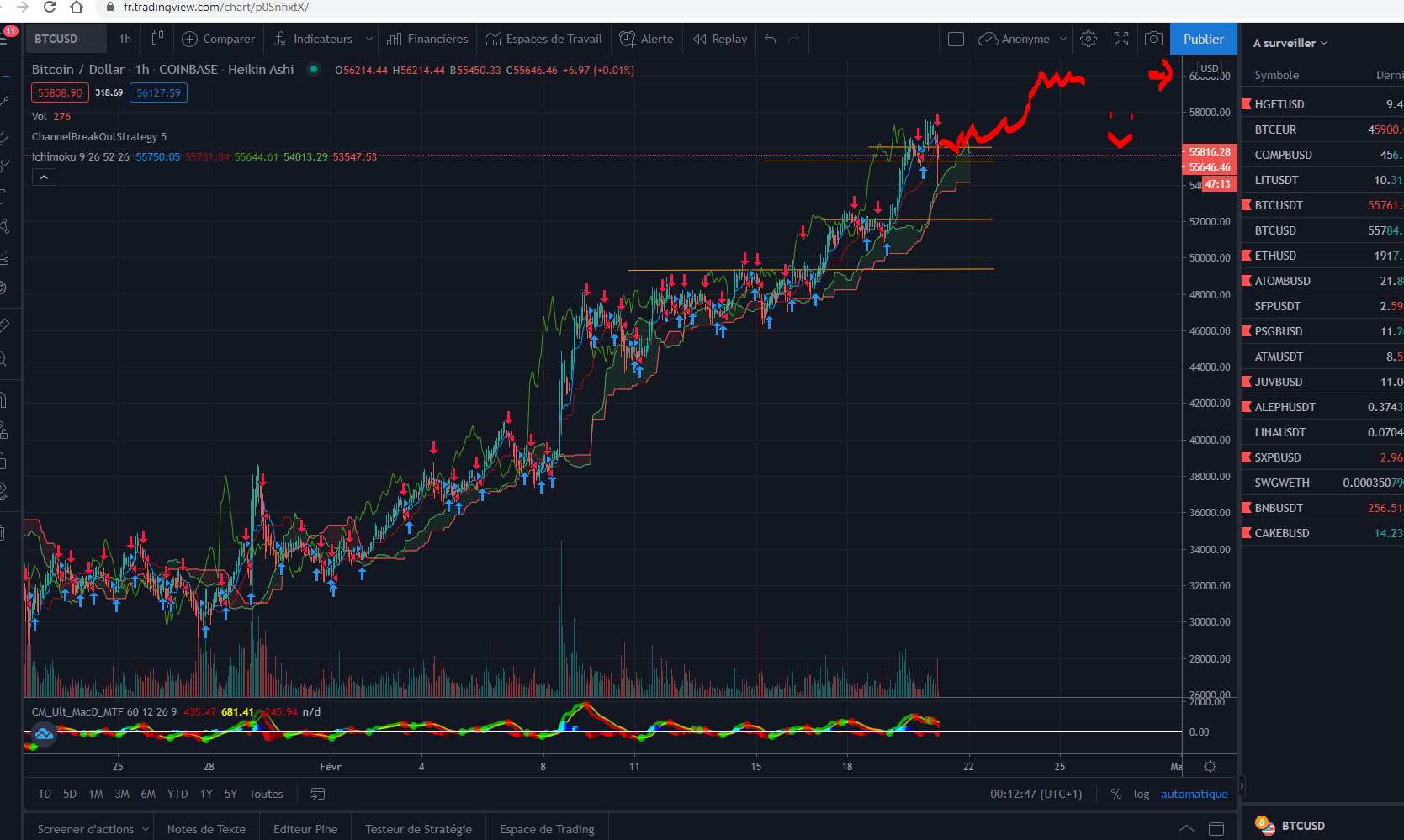Toggle automatique scale mode
The image size is (1404, 840).
pos(1194,794)
